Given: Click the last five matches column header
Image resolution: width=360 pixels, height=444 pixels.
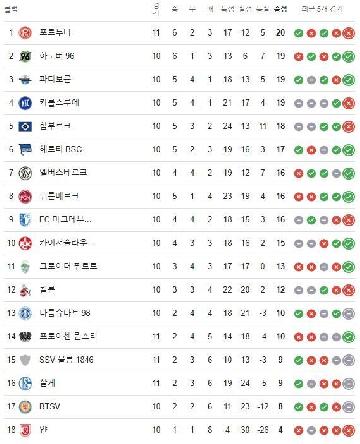Looking at the screenshot, I should (322, 9).
